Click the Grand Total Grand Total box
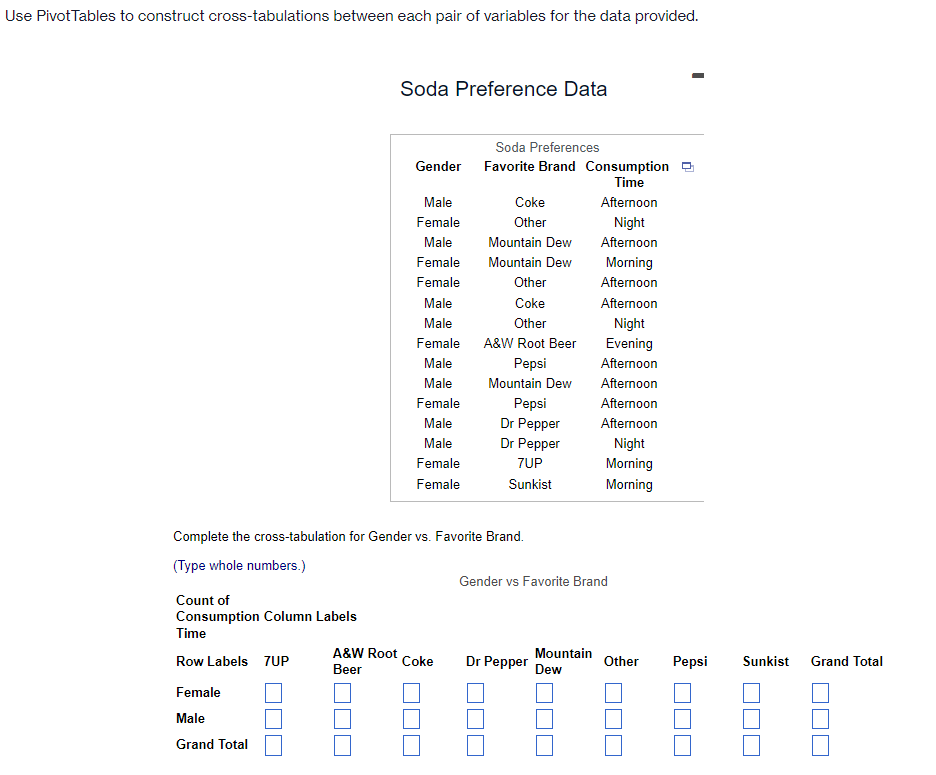The height and width of the screenshot is (775, 936). point(820,744)
